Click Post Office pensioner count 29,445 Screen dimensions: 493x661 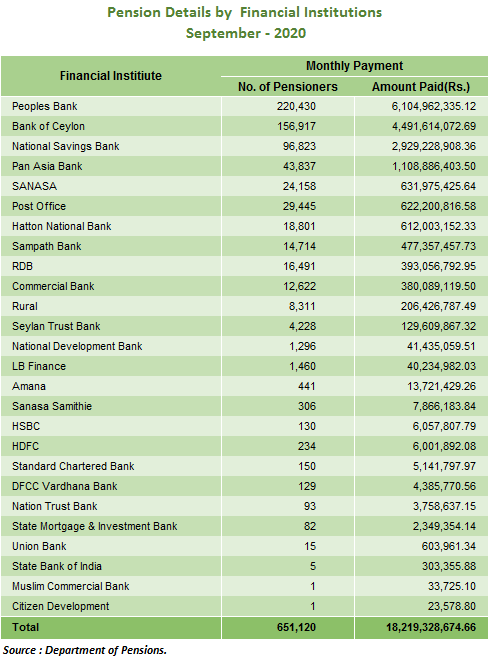299,206
